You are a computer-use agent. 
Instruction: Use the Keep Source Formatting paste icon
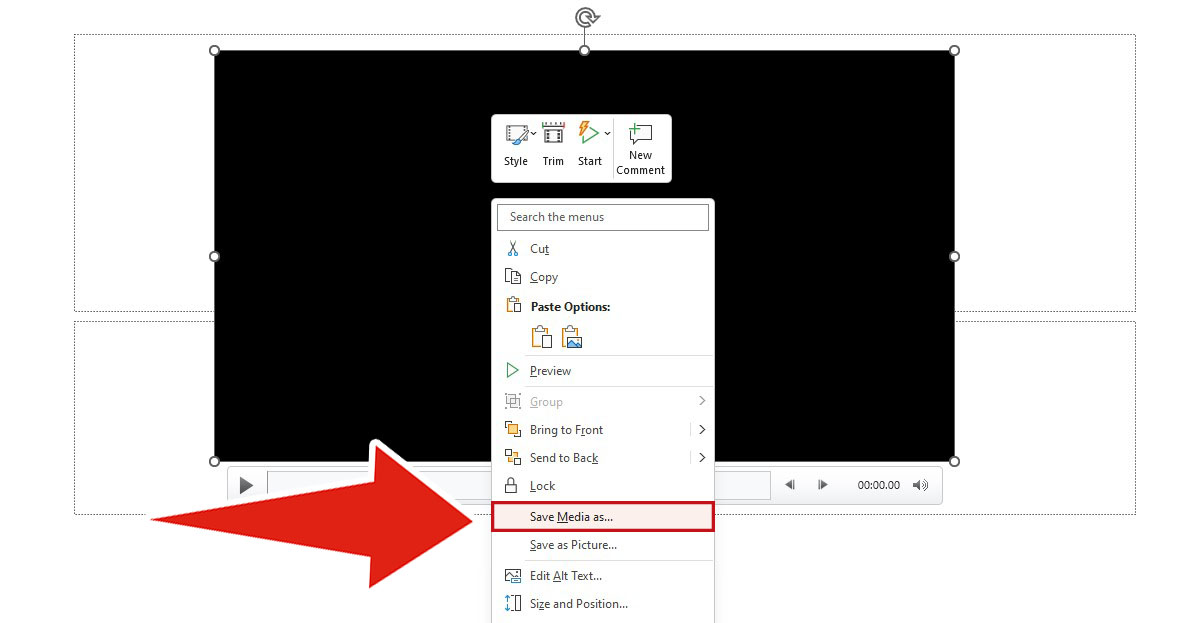click(x=541, y=337)
